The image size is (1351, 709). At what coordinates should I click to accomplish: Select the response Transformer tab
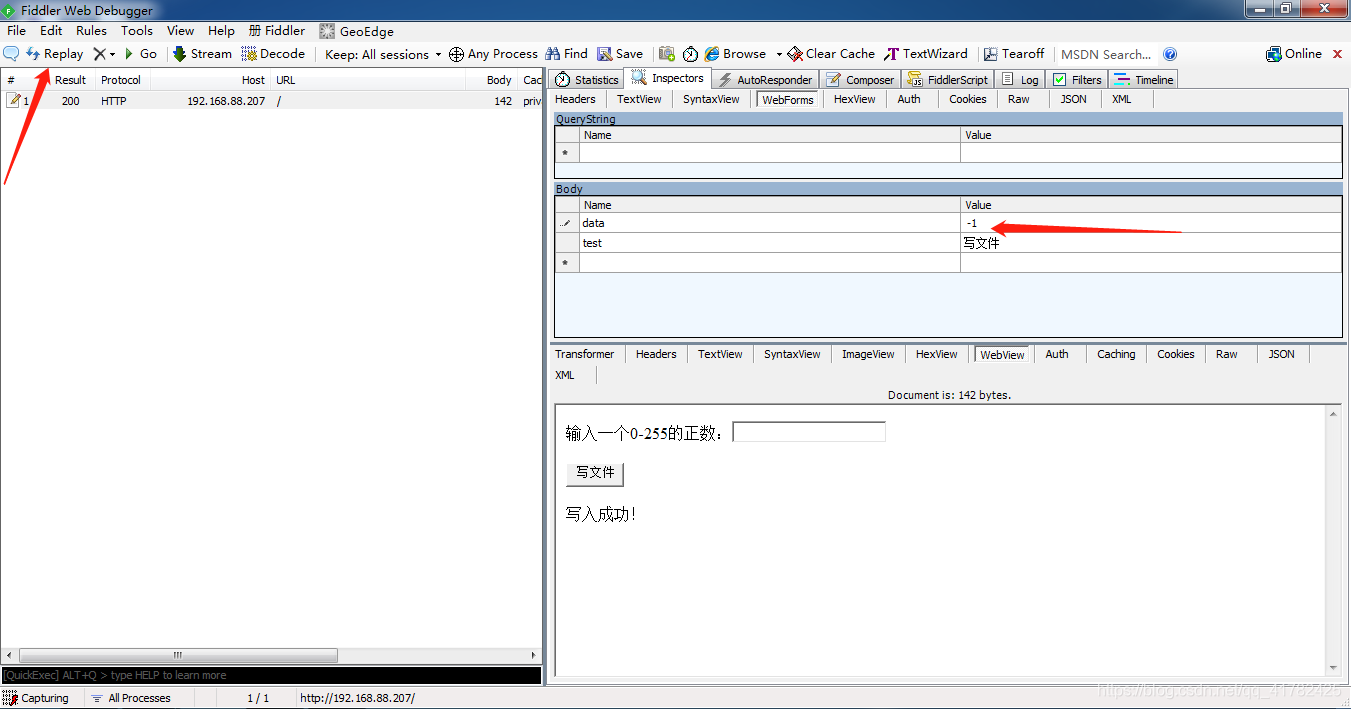click(x=585, y=354)
